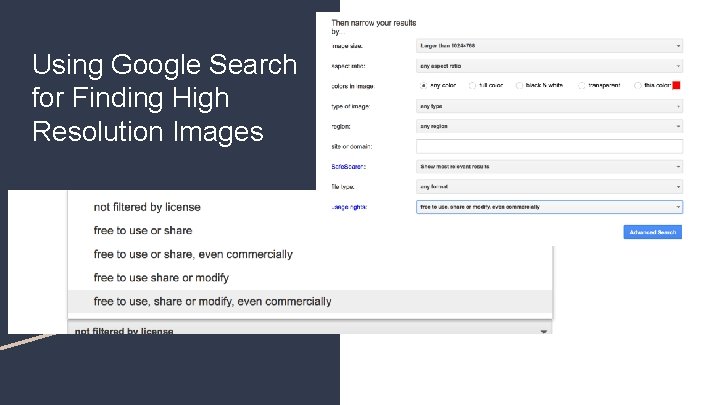Screen dimensions: 720x405
Task: Select the 'transparent' radio button
Action: (581, 85)
